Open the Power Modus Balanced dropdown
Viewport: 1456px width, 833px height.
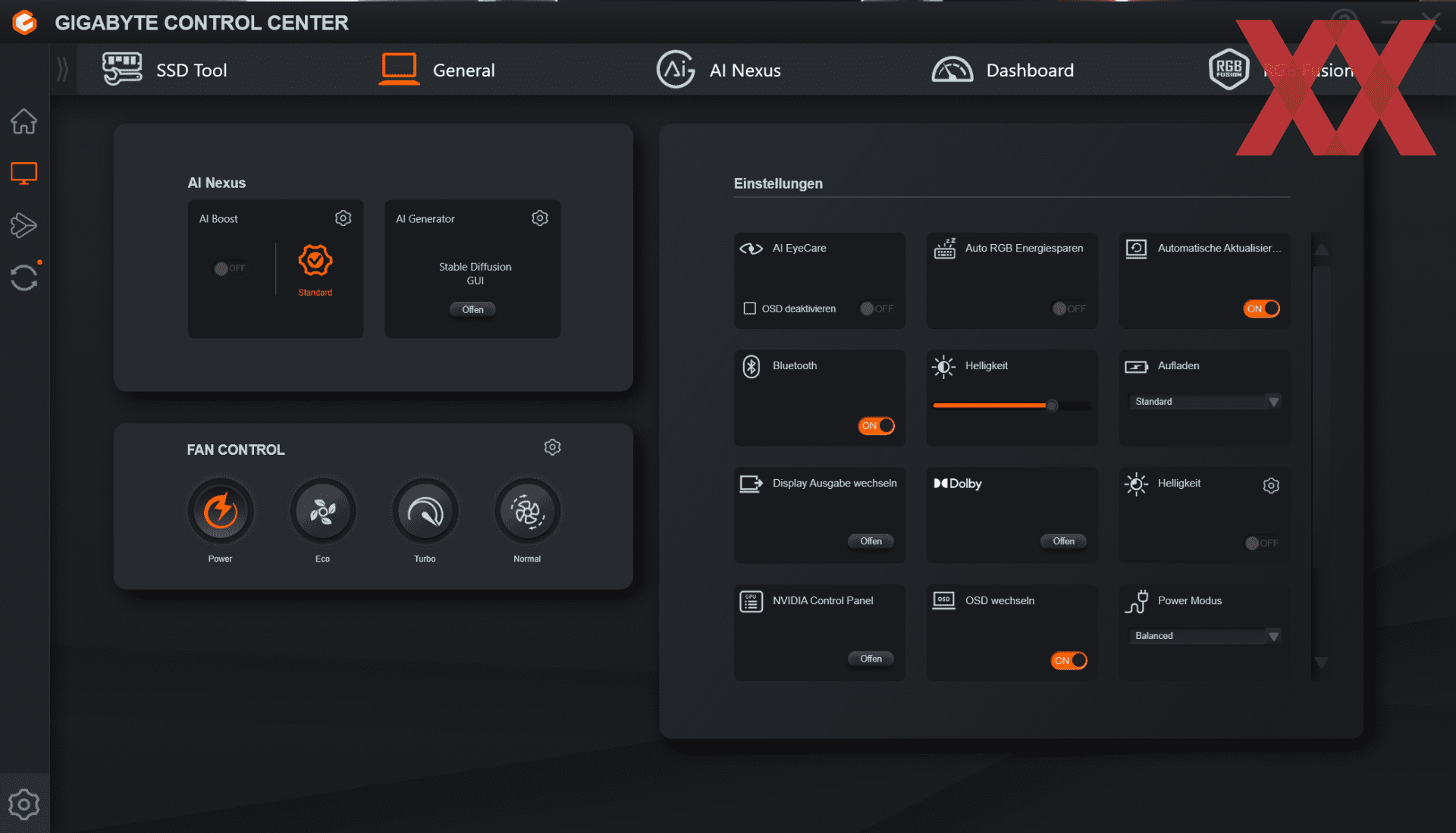coord(1205,636)
